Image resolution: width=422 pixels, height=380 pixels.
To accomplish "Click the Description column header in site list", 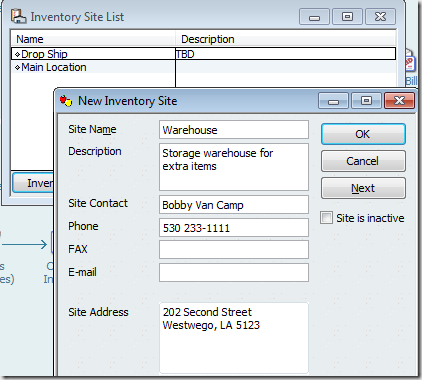I will click(286, 39).
